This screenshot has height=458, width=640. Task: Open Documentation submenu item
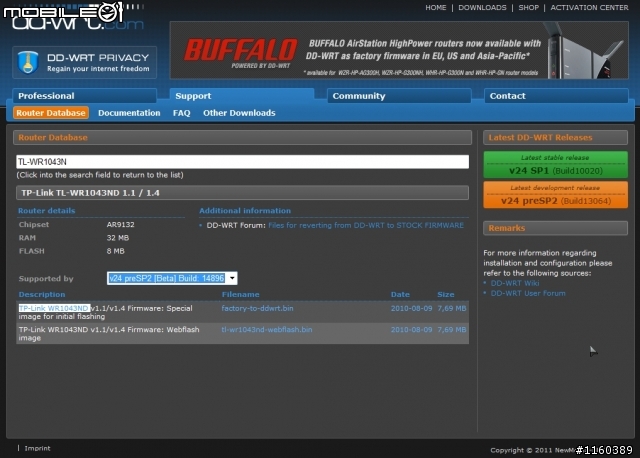click(x=129, y=113)
